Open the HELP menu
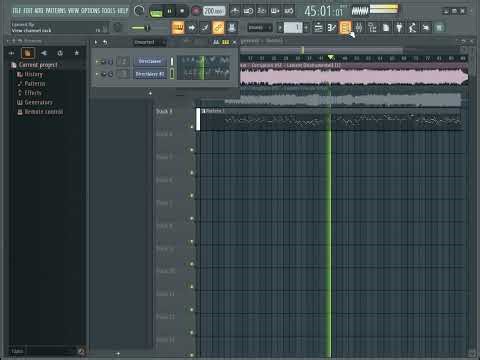Image resolution: width=480 pixels, height=360 pixels. coord(122,11)
